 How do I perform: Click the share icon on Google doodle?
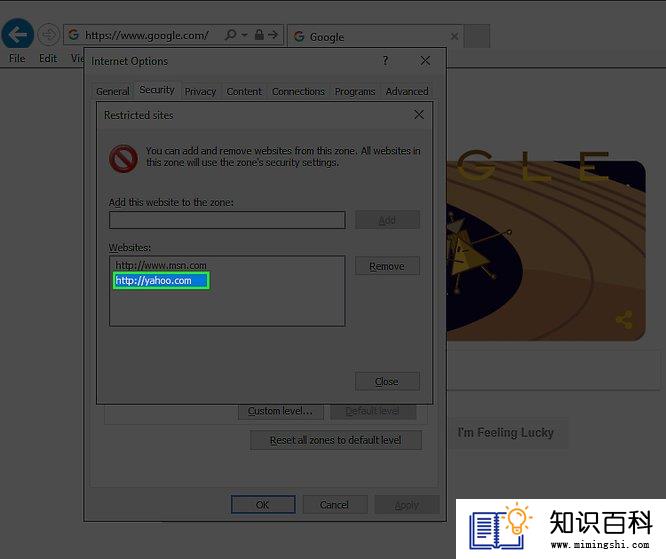(x=624, y=319)
